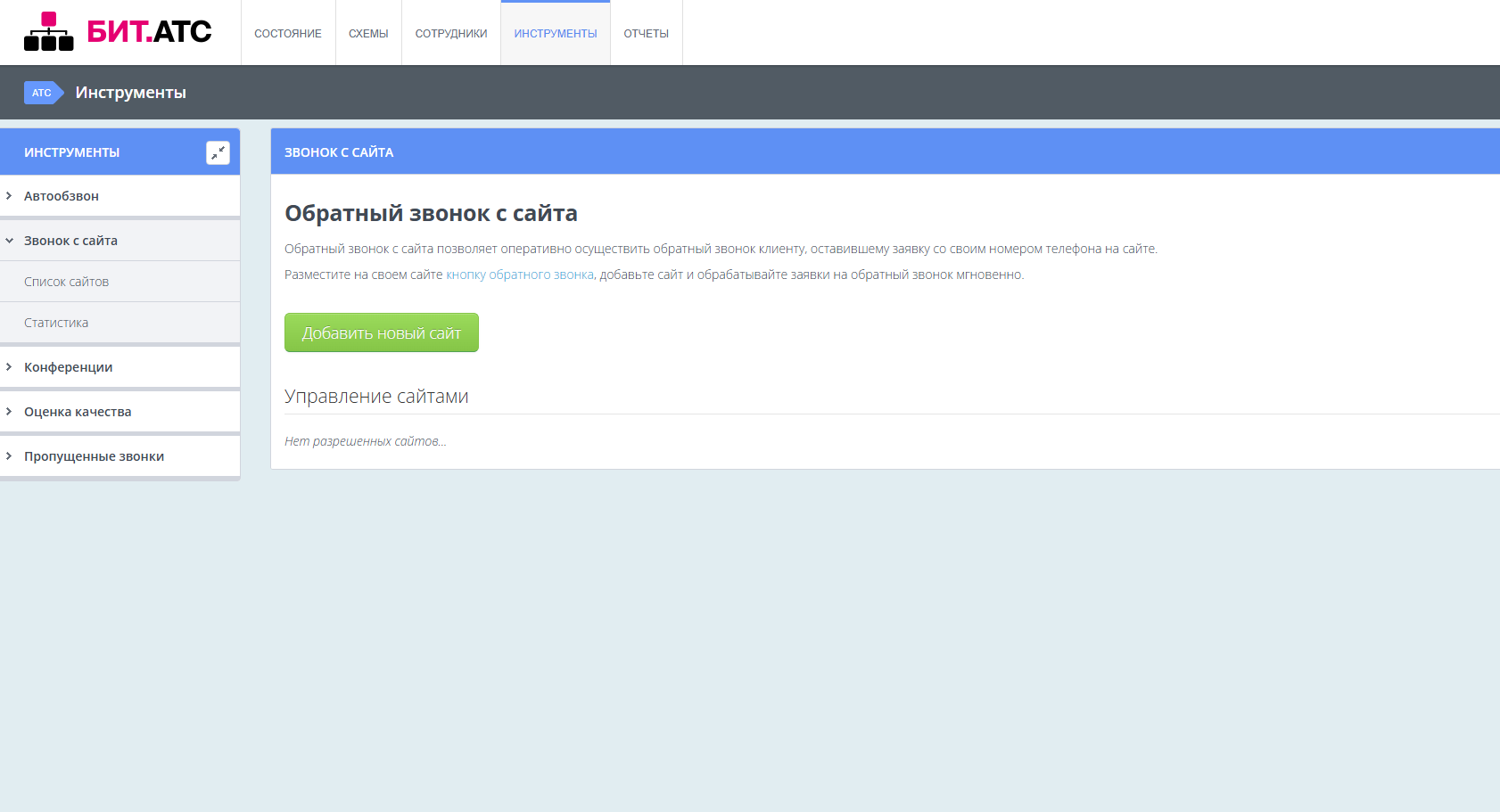The image size is (1500, 812).
Task: Collapse the sidebar with the arrows icon
Action: (218, 152)
